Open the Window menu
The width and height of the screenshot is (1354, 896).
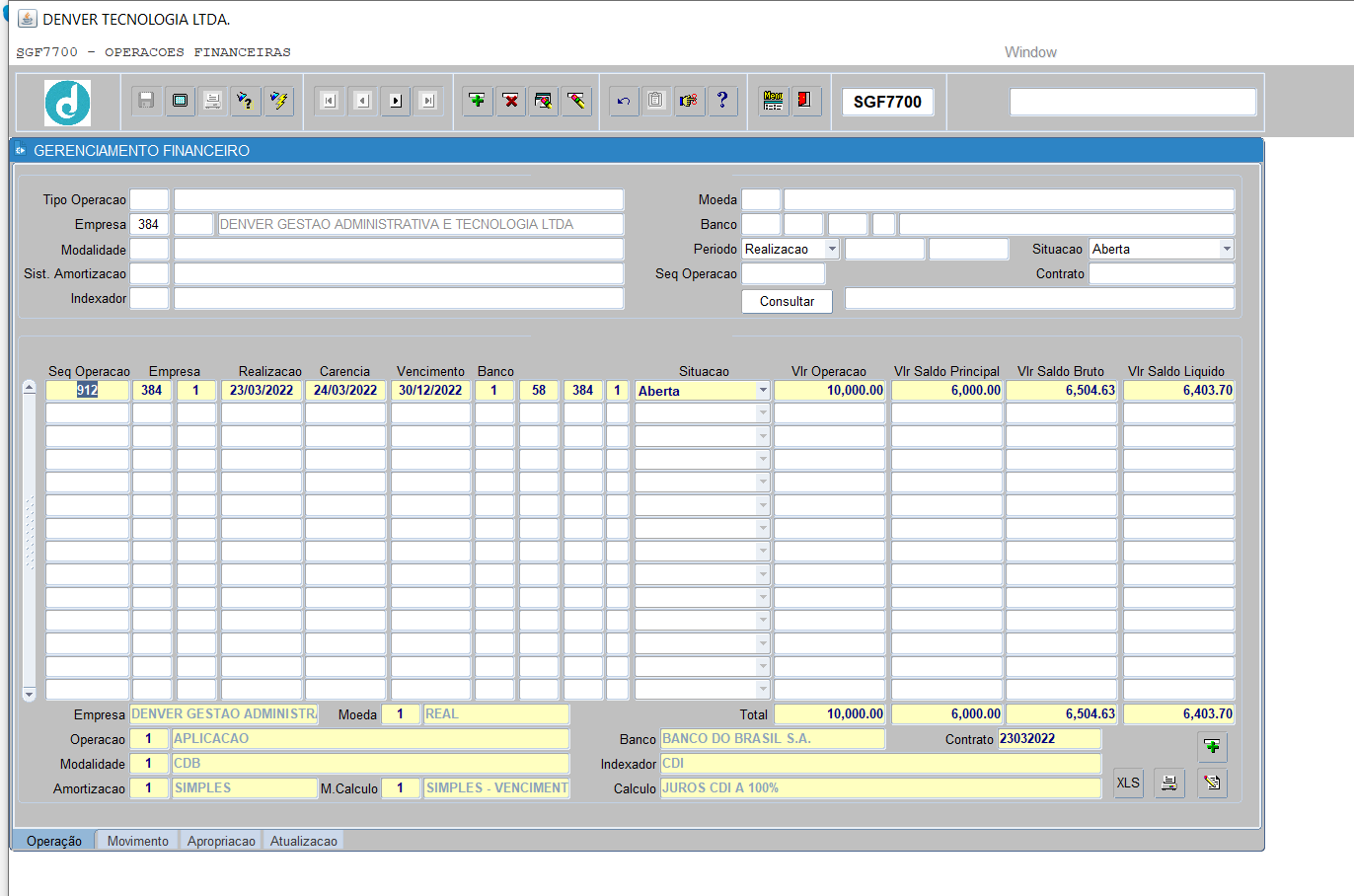[1030, 52]
